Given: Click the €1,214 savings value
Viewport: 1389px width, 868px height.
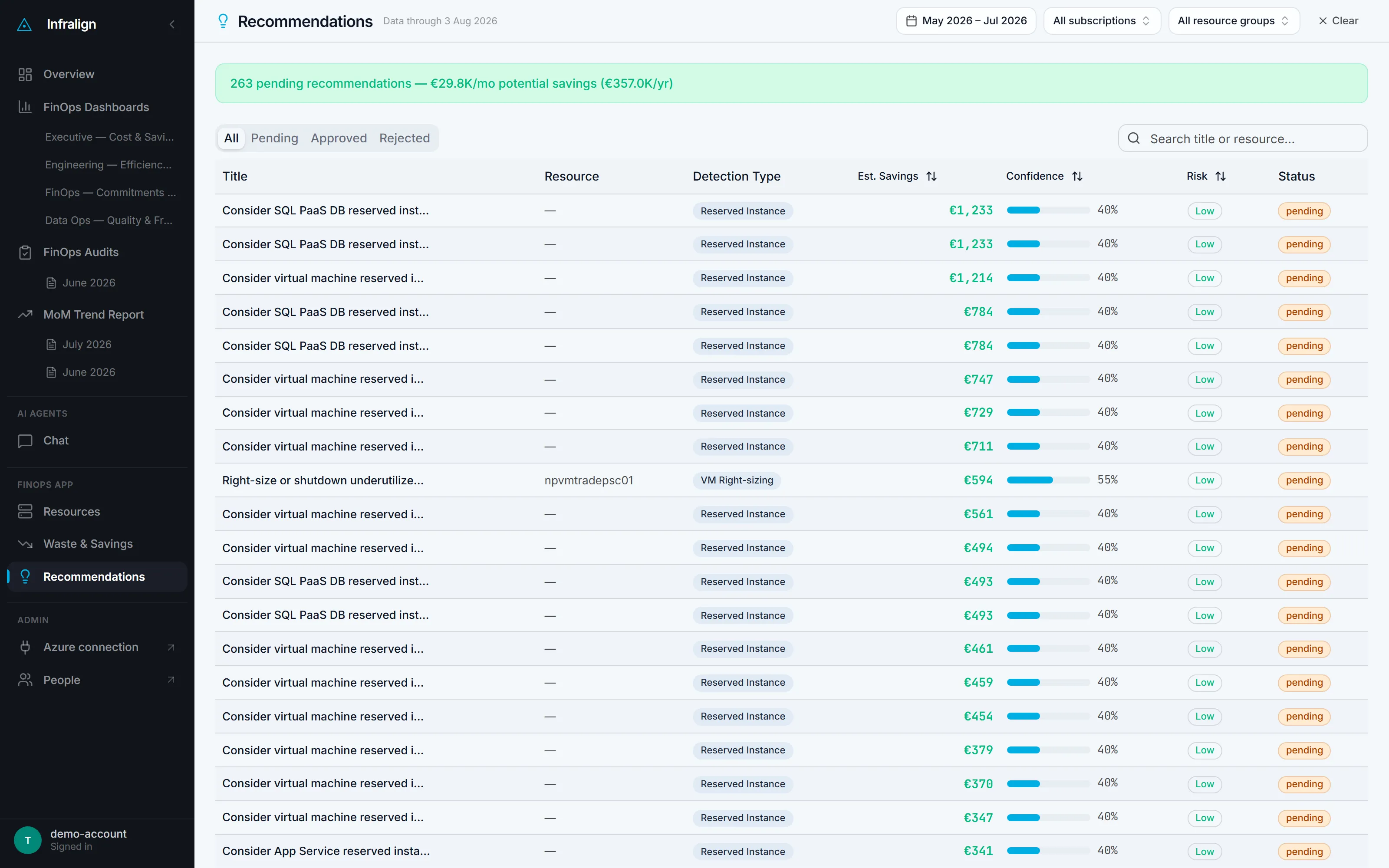Looking at the screenshot, I should point(971,278).
